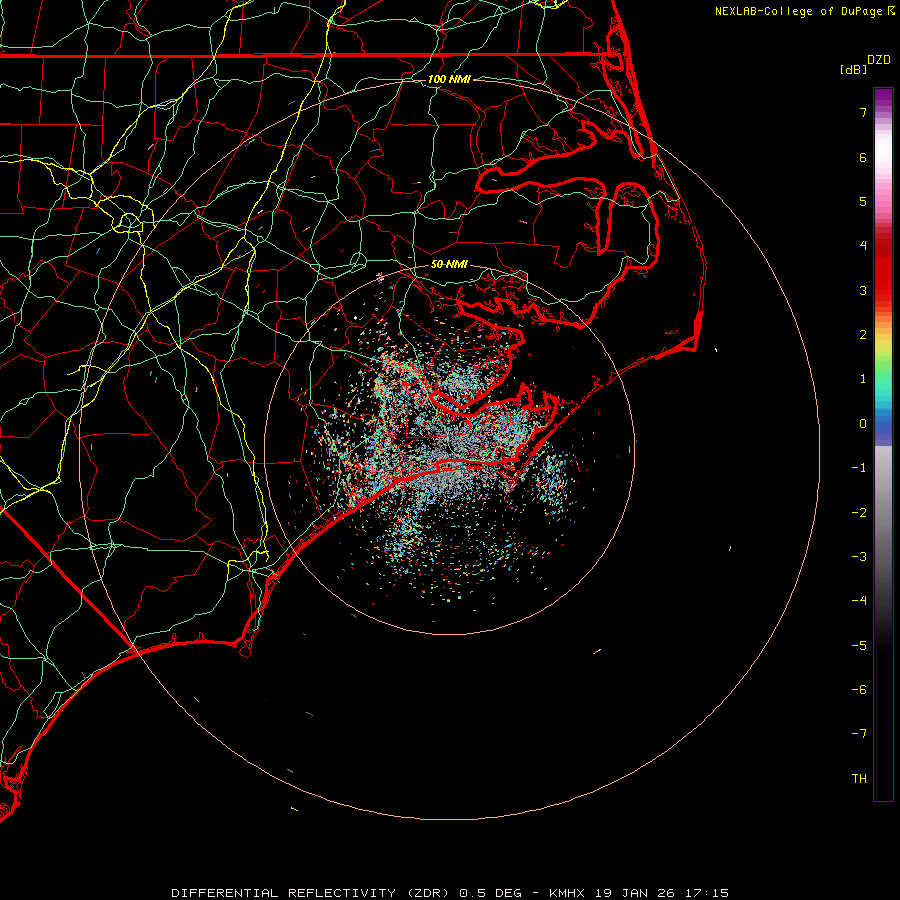Image resolution: width=900 pixels, height=900 pixels.
Task: Click the 100 NMI range ring label
Action: 449,79
